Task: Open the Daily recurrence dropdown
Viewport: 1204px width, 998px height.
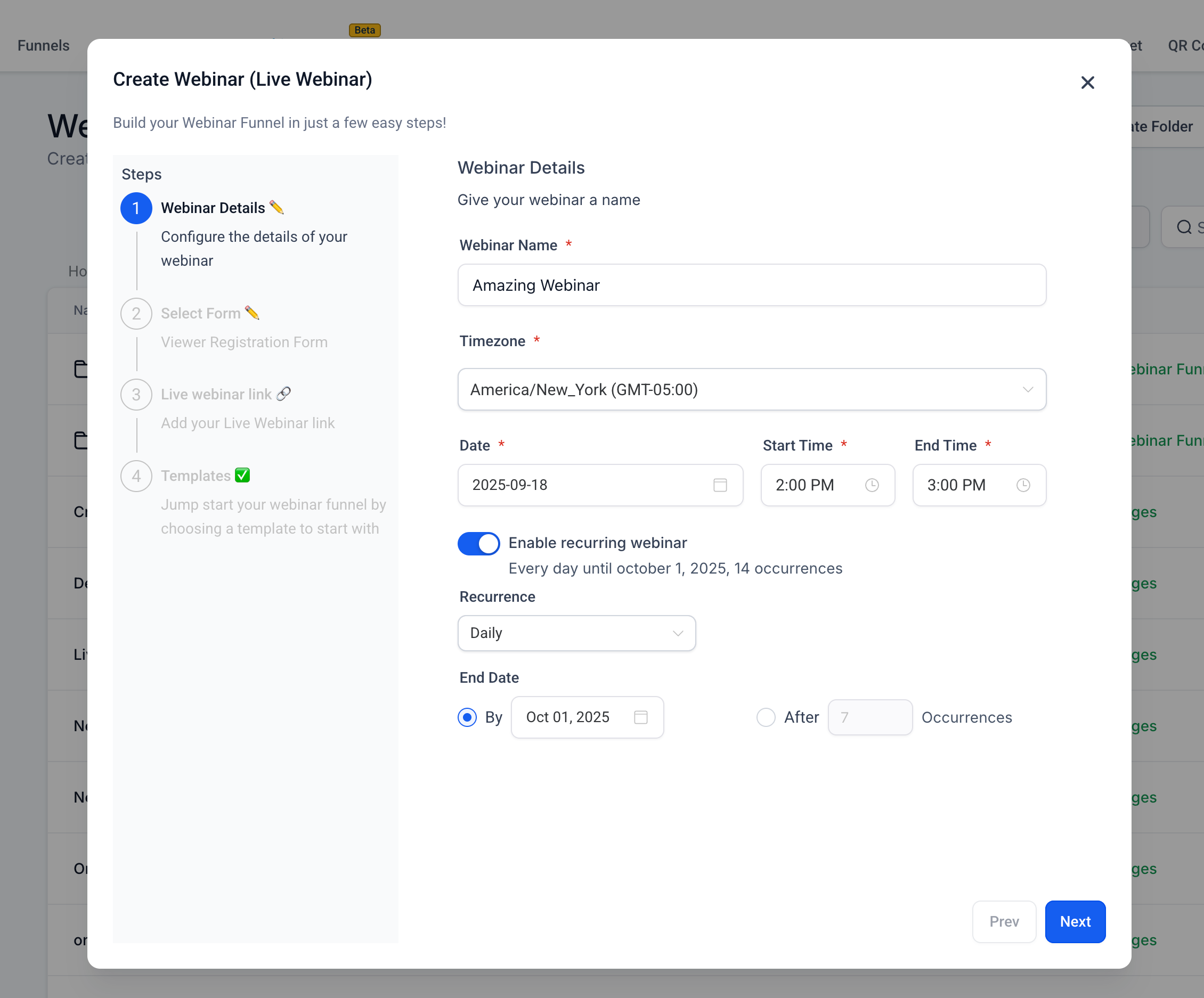Action: (678, 633)
